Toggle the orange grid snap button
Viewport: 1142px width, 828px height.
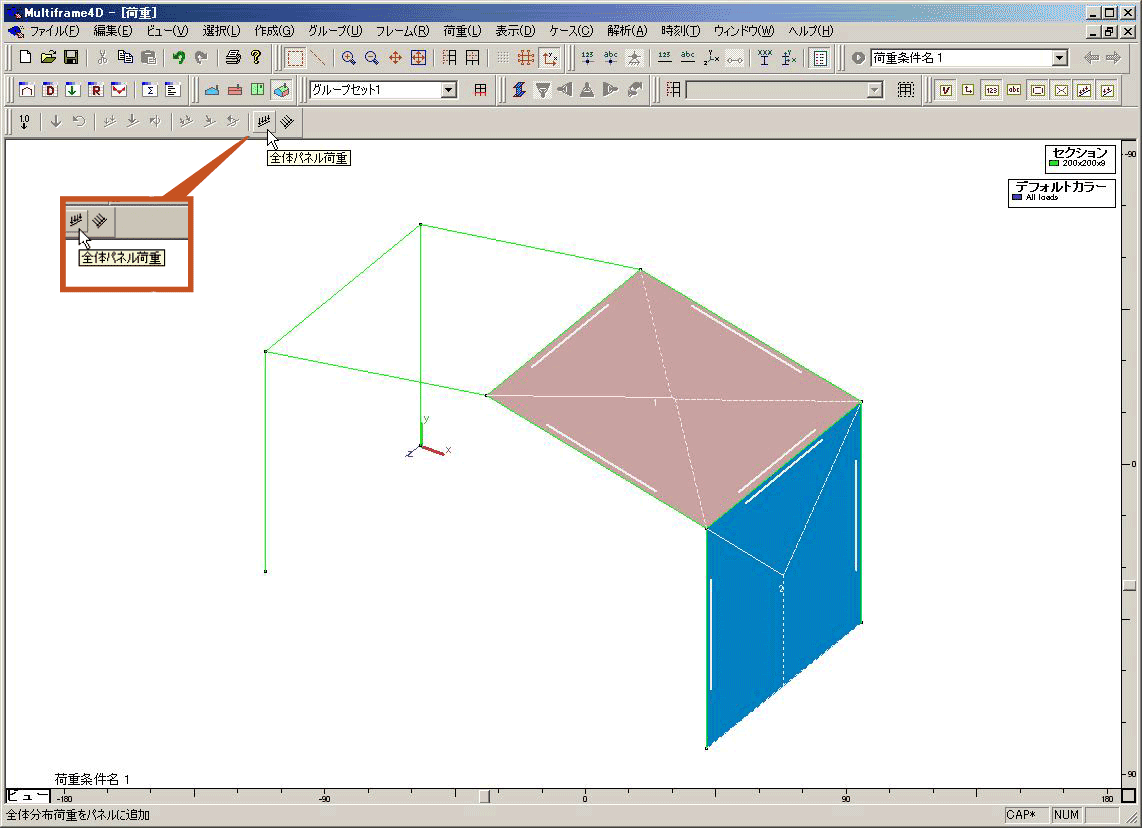pyautogui.click(x=526, y=58)
